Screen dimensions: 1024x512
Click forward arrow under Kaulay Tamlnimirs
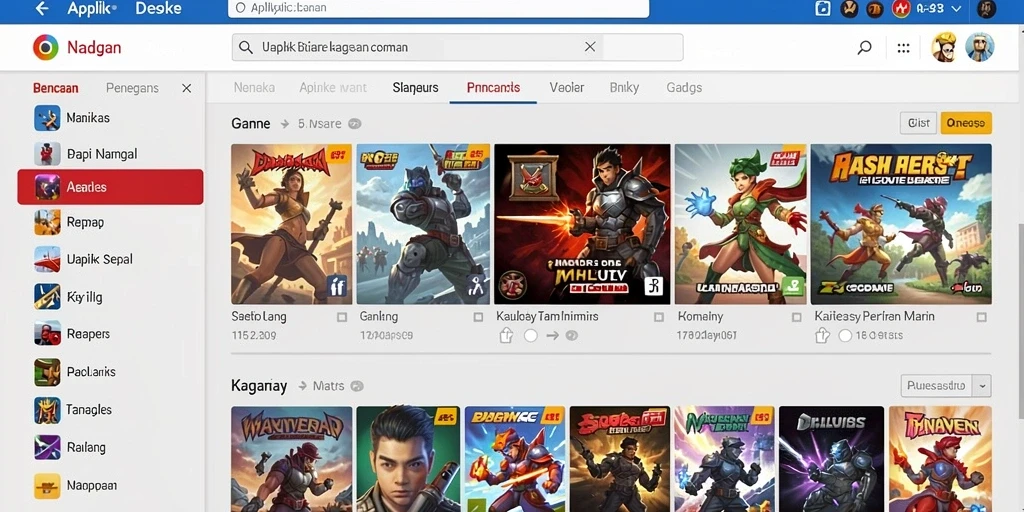pyautogui.click(x=552, y=336)
